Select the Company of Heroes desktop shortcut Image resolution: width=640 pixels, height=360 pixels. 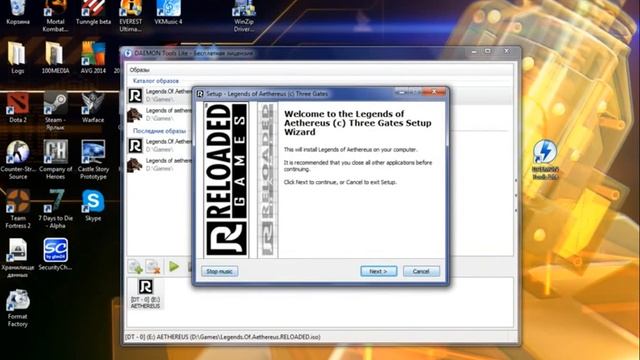(x=55, y=160)
